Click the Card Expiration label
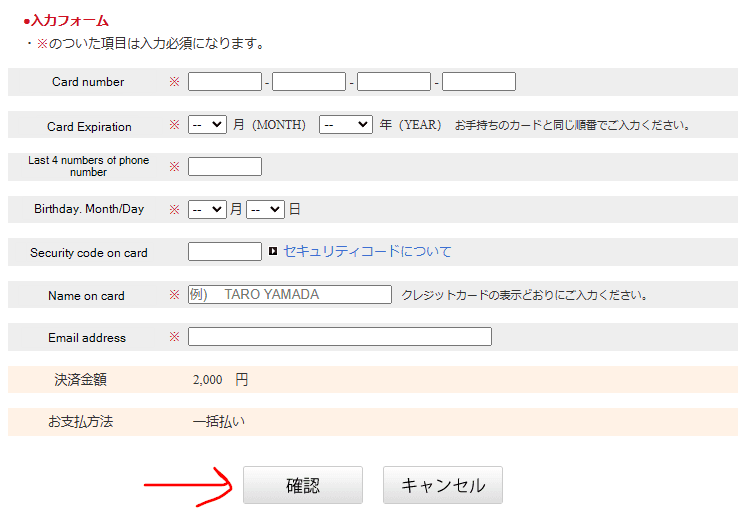The image size is (747, 517). (x=89, y=127)
